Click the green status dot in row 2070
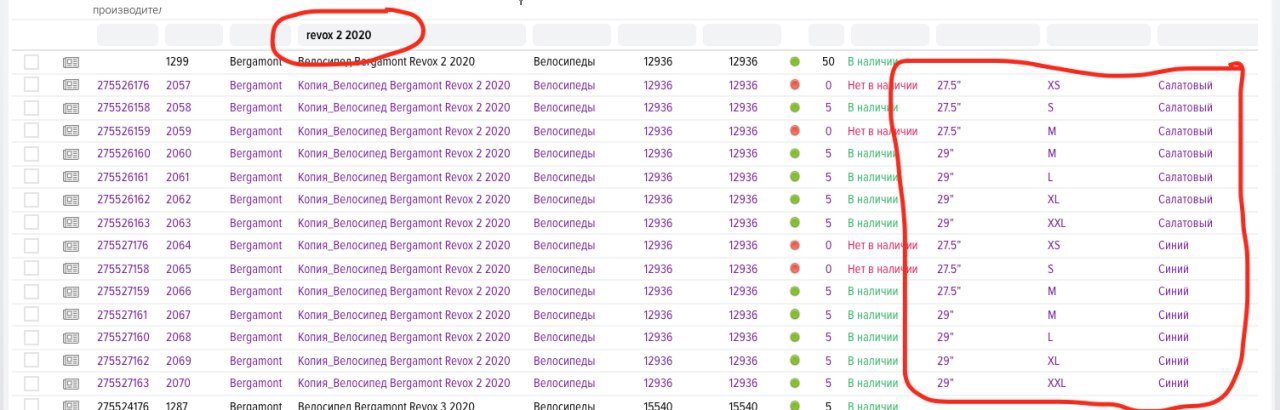Screen dimensions: 1280x410 [x=795, y=384]
